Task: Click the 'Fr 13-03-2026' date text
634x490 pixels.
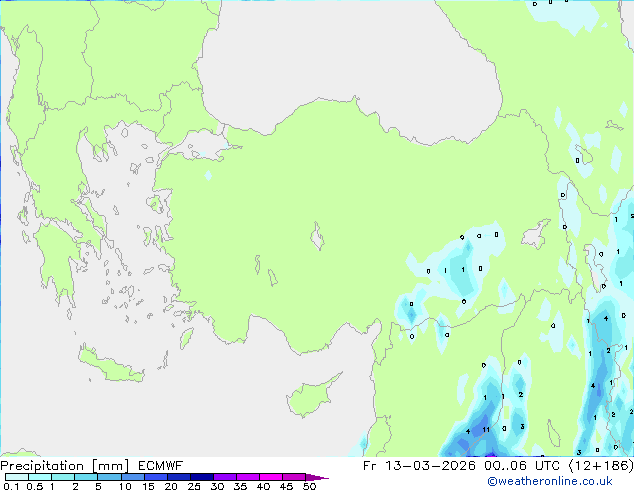Action: coord(419,466)
